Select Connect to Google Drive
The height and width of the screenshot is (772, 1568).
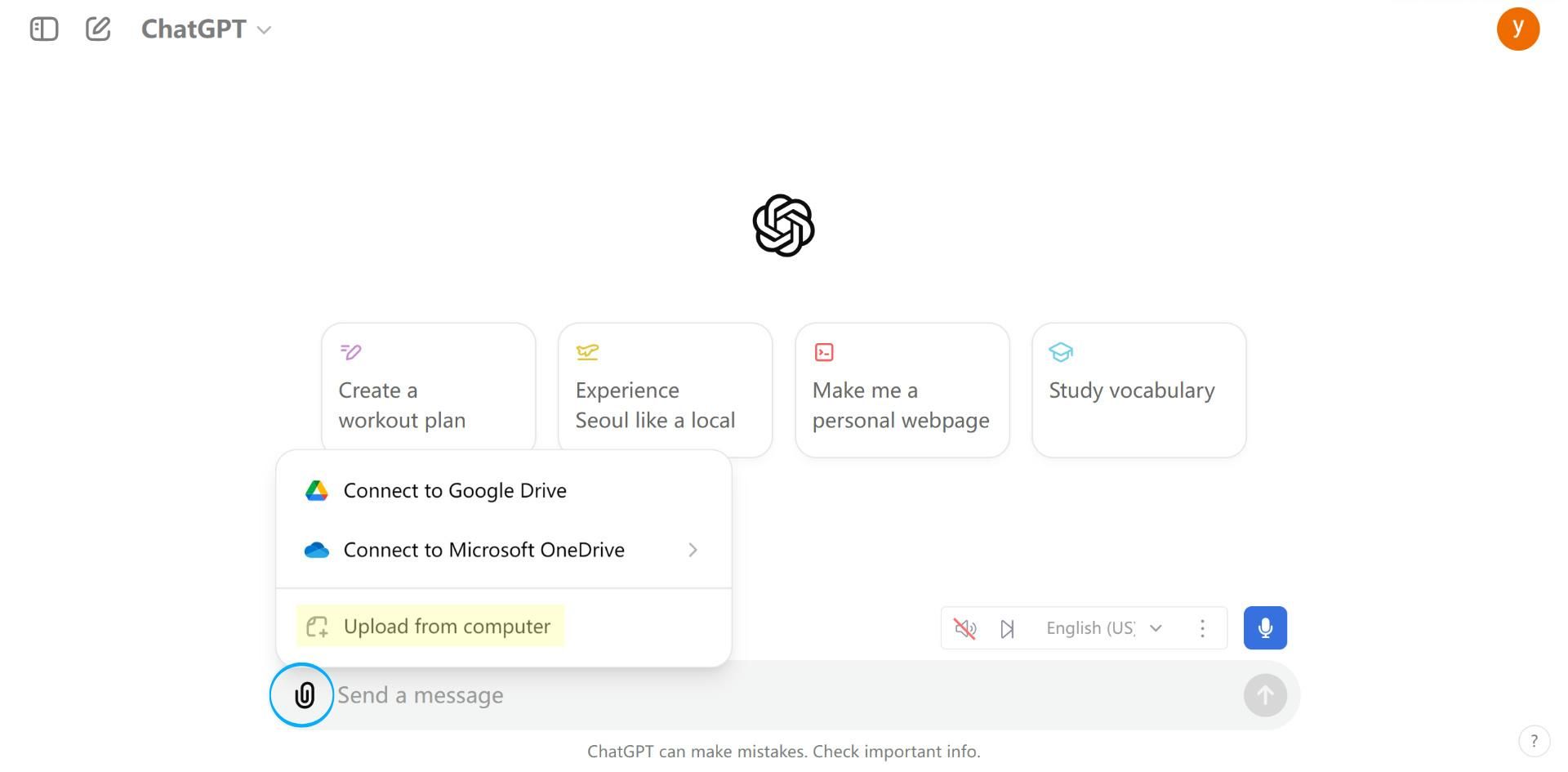(454, 491)
